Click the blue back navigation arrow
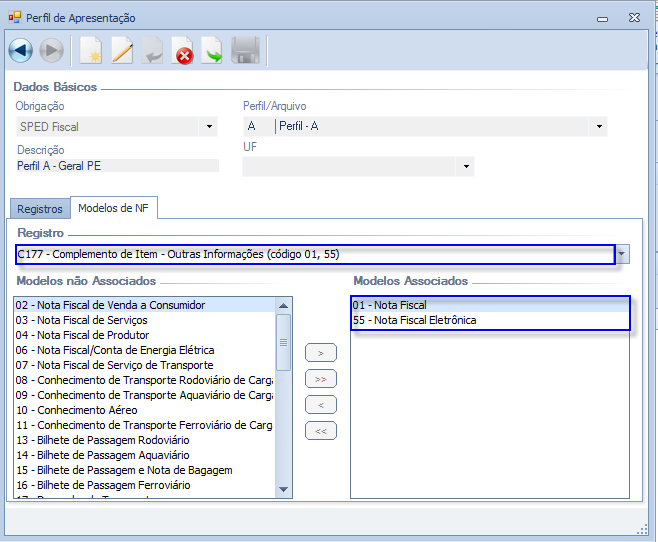The image size is (658, 542). [x=21, y=51]
